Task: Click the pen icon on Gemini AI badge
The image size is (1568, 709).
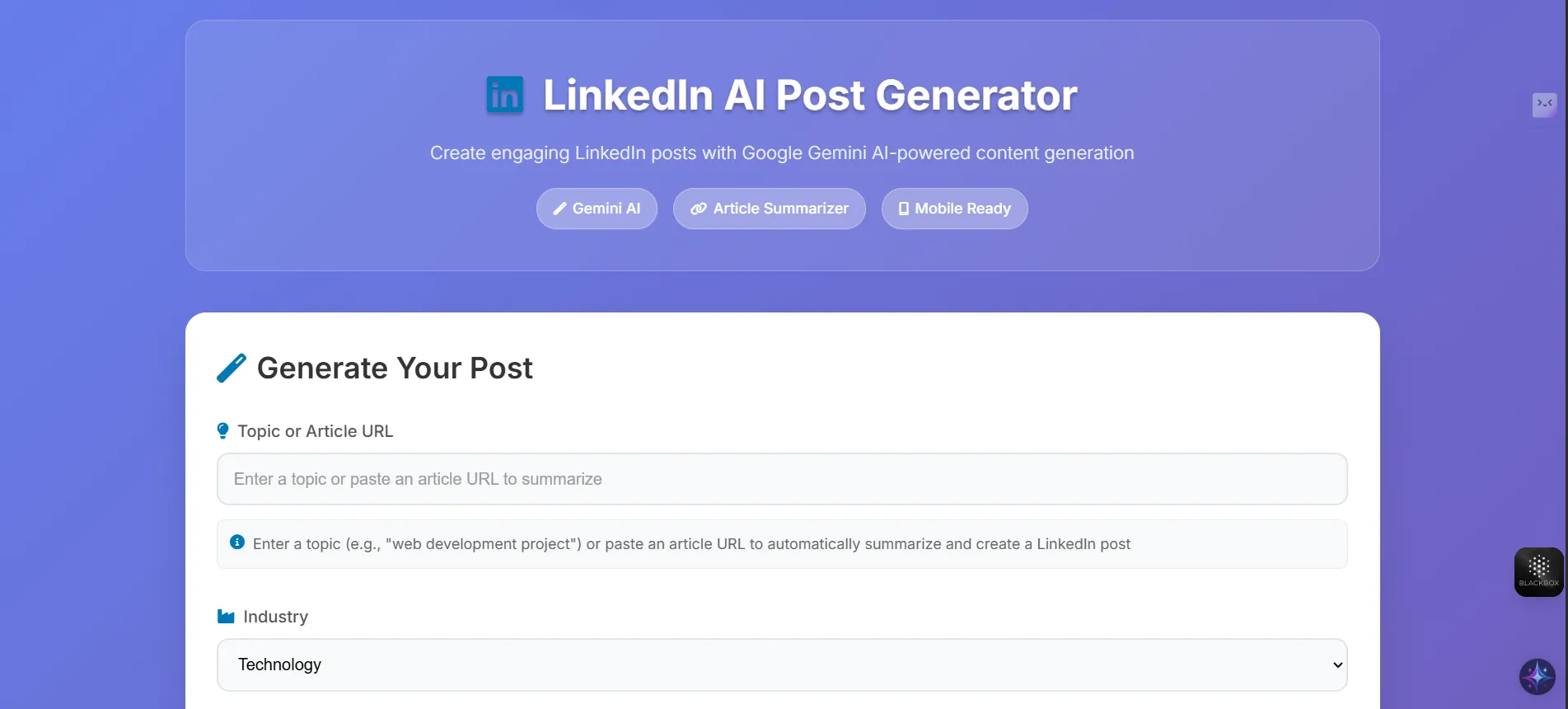Action: (x=559, y=209)
